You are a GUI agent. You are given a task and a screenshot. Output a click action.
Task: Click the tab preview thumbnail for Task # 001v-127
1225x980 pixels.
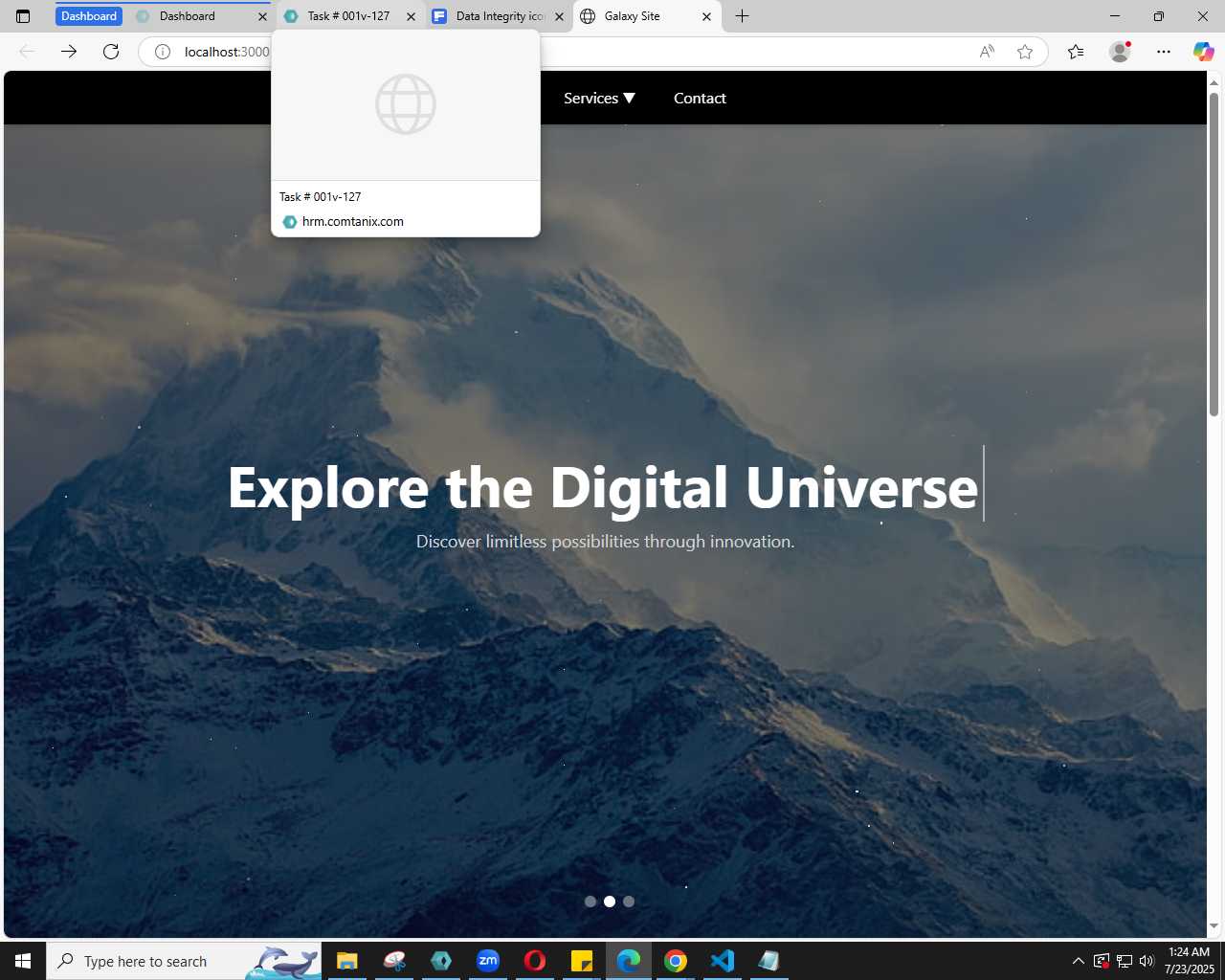pyautogui.click(x=406, y=105)
